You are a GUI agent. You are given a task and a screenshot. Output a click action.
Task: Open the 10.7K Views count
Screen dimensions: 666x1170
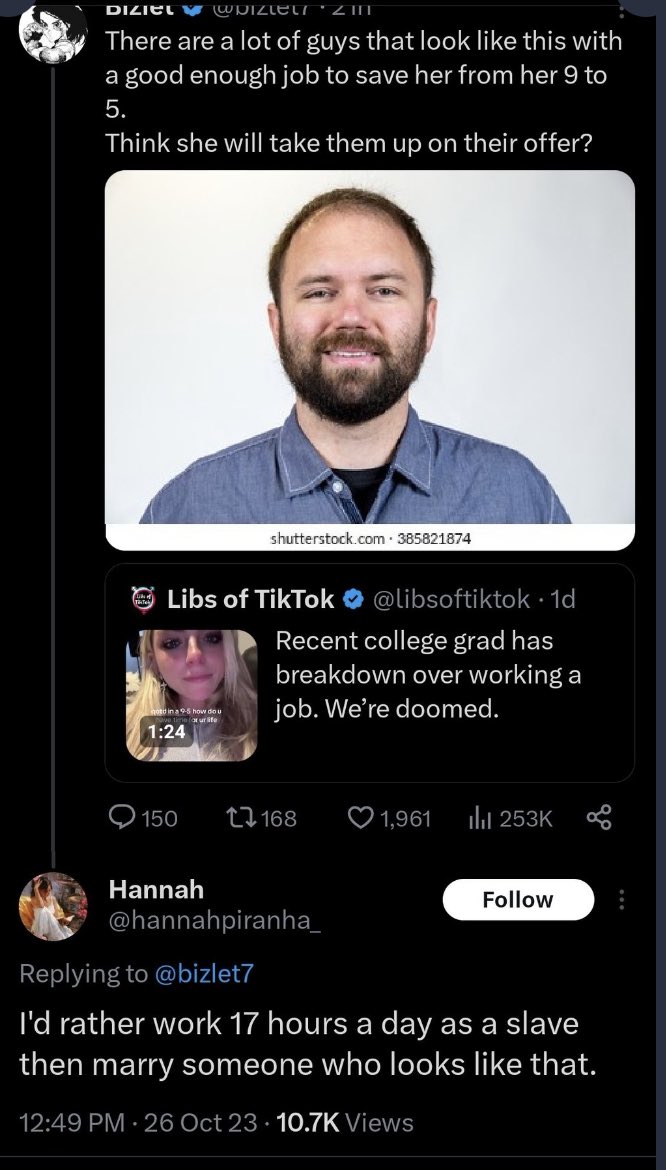click(x=345, y=1122)
